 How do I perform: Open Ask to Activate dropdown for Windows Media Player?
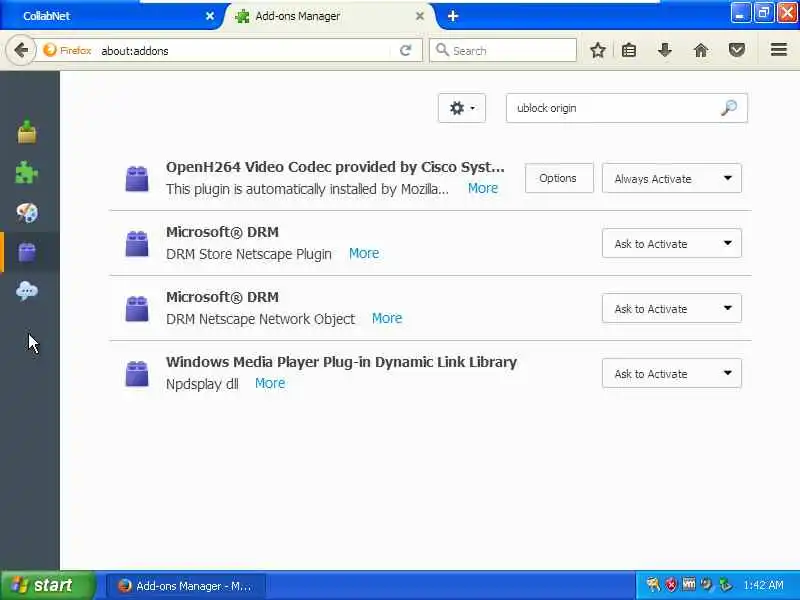click(x=671, y=373)
